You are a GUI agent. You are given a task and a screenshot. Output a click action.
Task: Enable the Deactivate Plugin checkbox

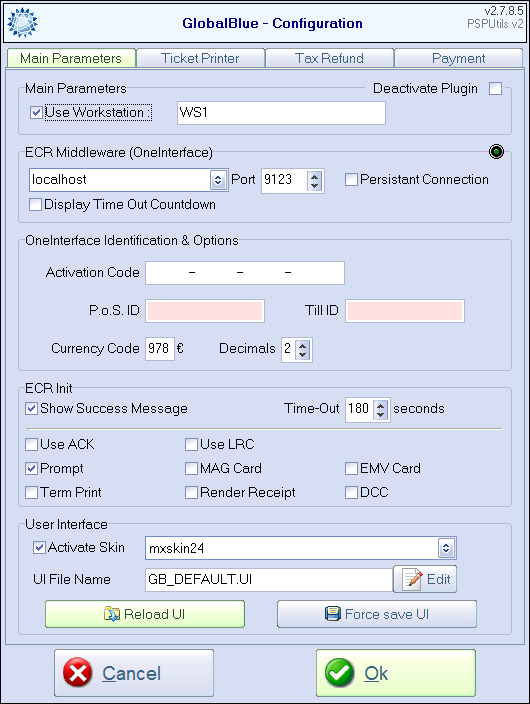pyautogui.click(x=495, y=88)
